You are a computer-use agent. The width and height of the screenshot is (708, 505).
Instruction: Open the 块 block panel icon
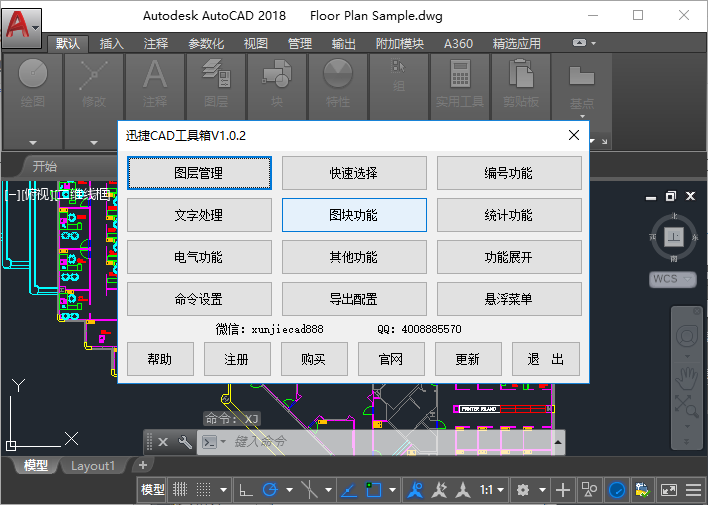pyautogui.click(x=277, y=73)
